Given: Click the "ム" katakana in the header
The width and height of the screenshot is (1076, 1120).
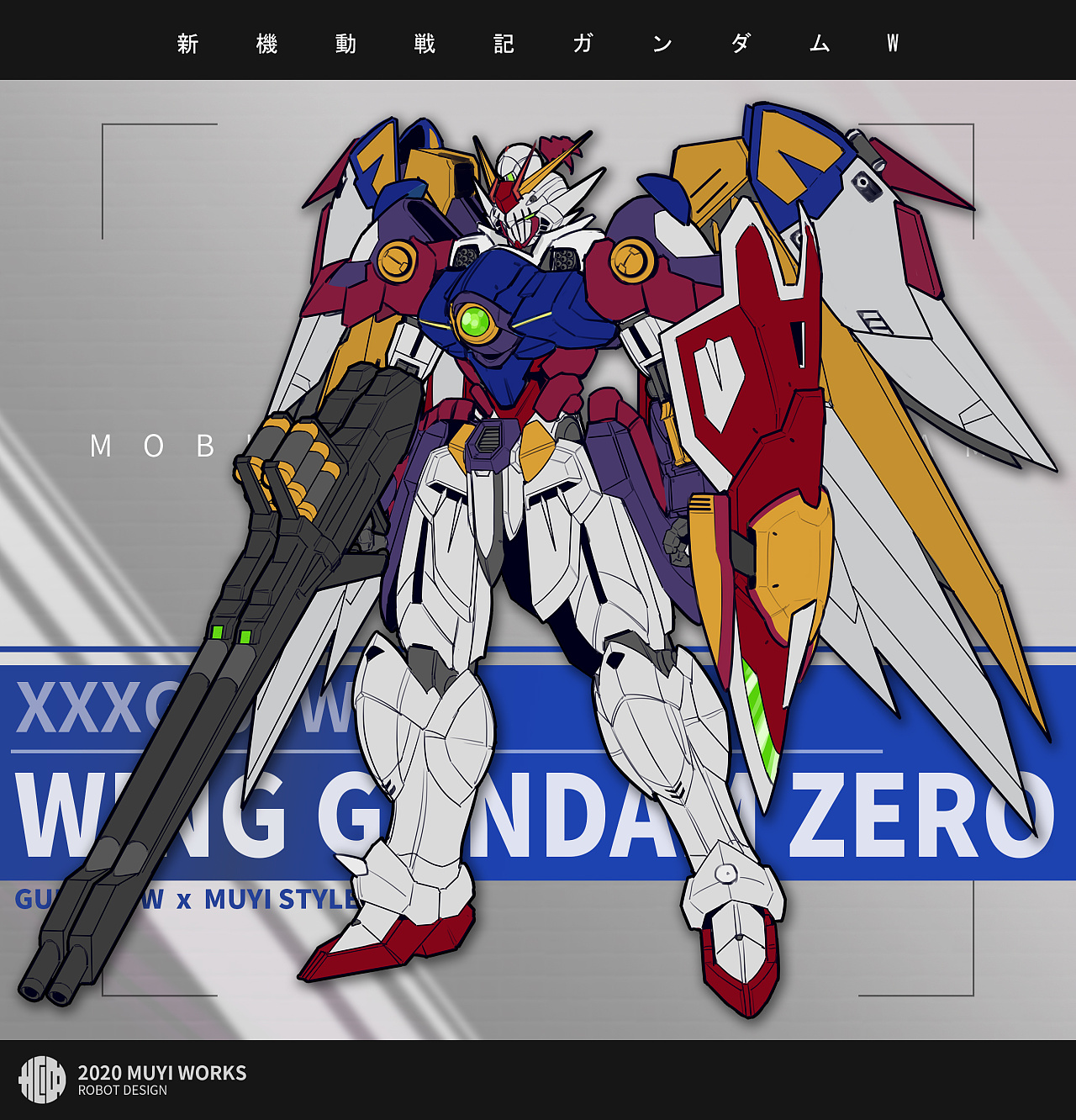Looking at the screenshot, I should coord(820,43).
